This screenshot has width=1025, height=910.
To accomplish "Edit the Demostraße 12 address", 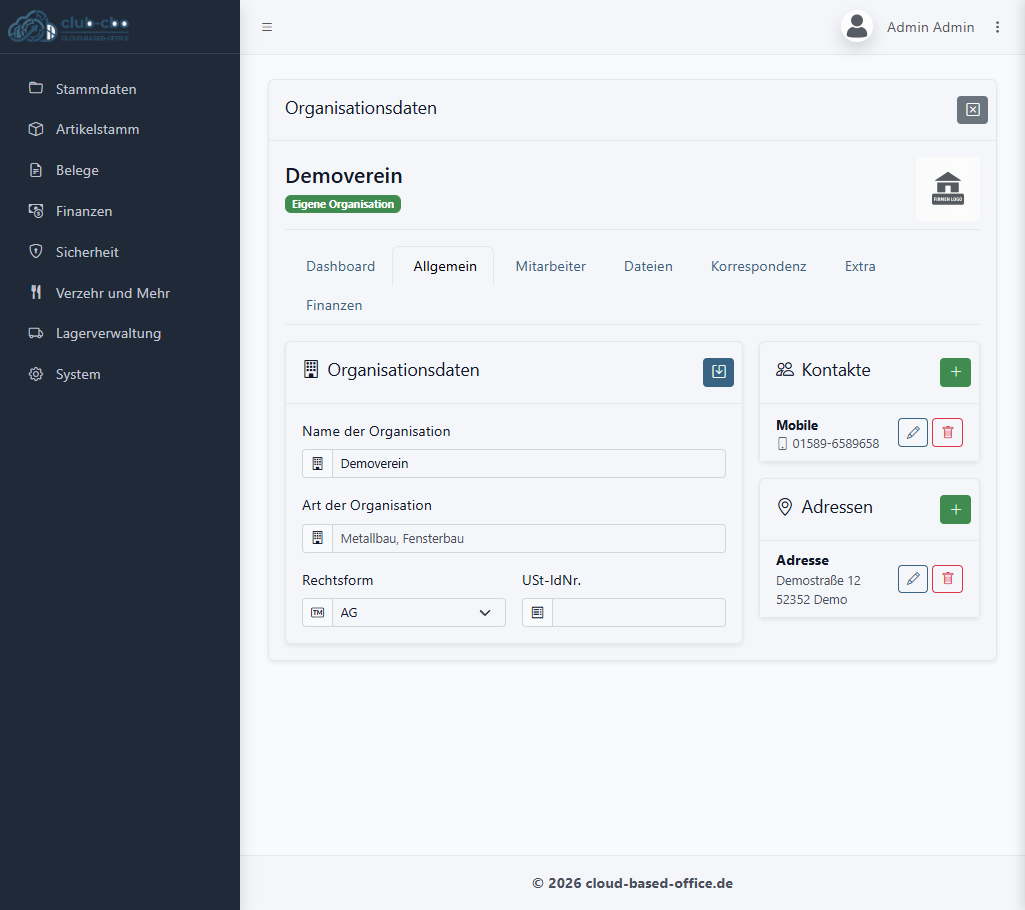I will pos(913,579).
